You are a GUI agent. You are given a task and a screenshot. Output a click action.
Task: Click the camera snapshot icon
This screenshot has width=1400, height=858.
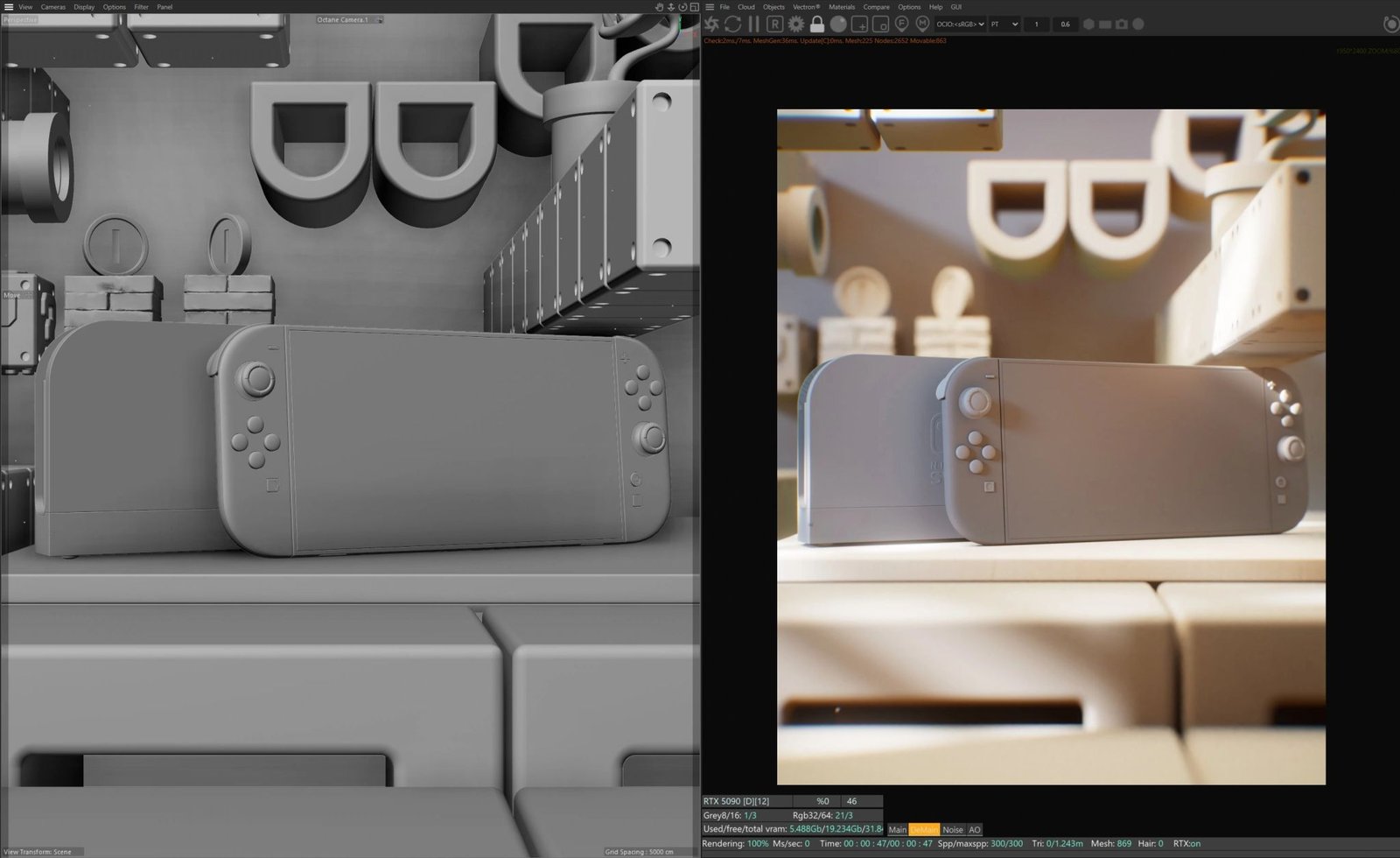pos(1122,25)
